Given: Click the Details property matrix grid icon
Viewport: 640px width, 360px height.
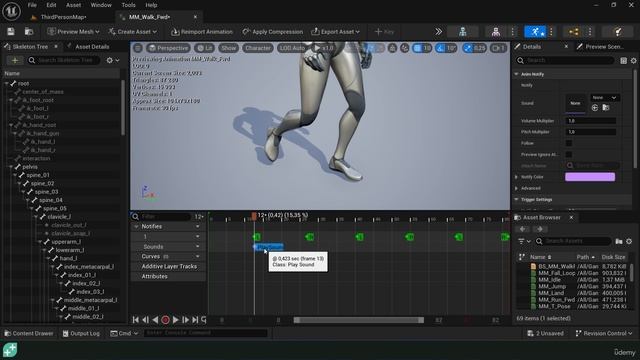Looking at the screenshot, I should coord(623,60).
